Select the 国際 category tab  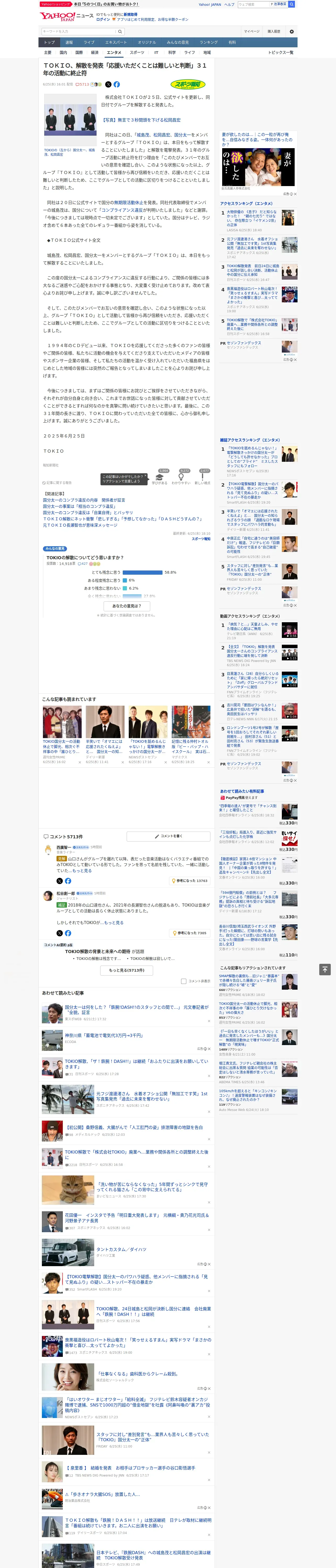79,52
